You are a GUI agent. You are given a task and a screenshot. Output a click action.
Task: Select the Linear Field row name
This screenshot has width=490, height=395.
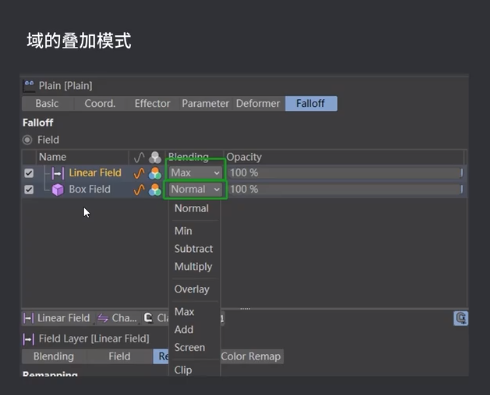pos(95,173)
